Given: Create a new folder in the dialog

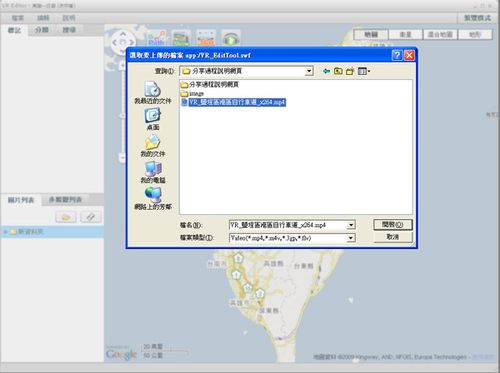Looking at the screenshot, I should pyautogui.click(x=350, y=71).
